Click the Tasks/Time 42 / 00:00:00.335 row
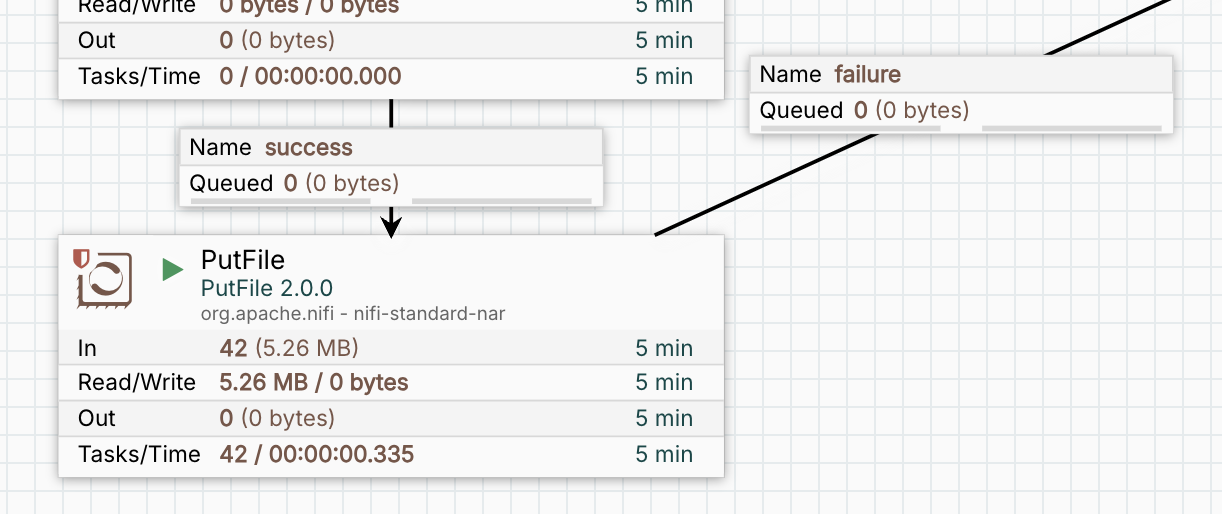 390,454
